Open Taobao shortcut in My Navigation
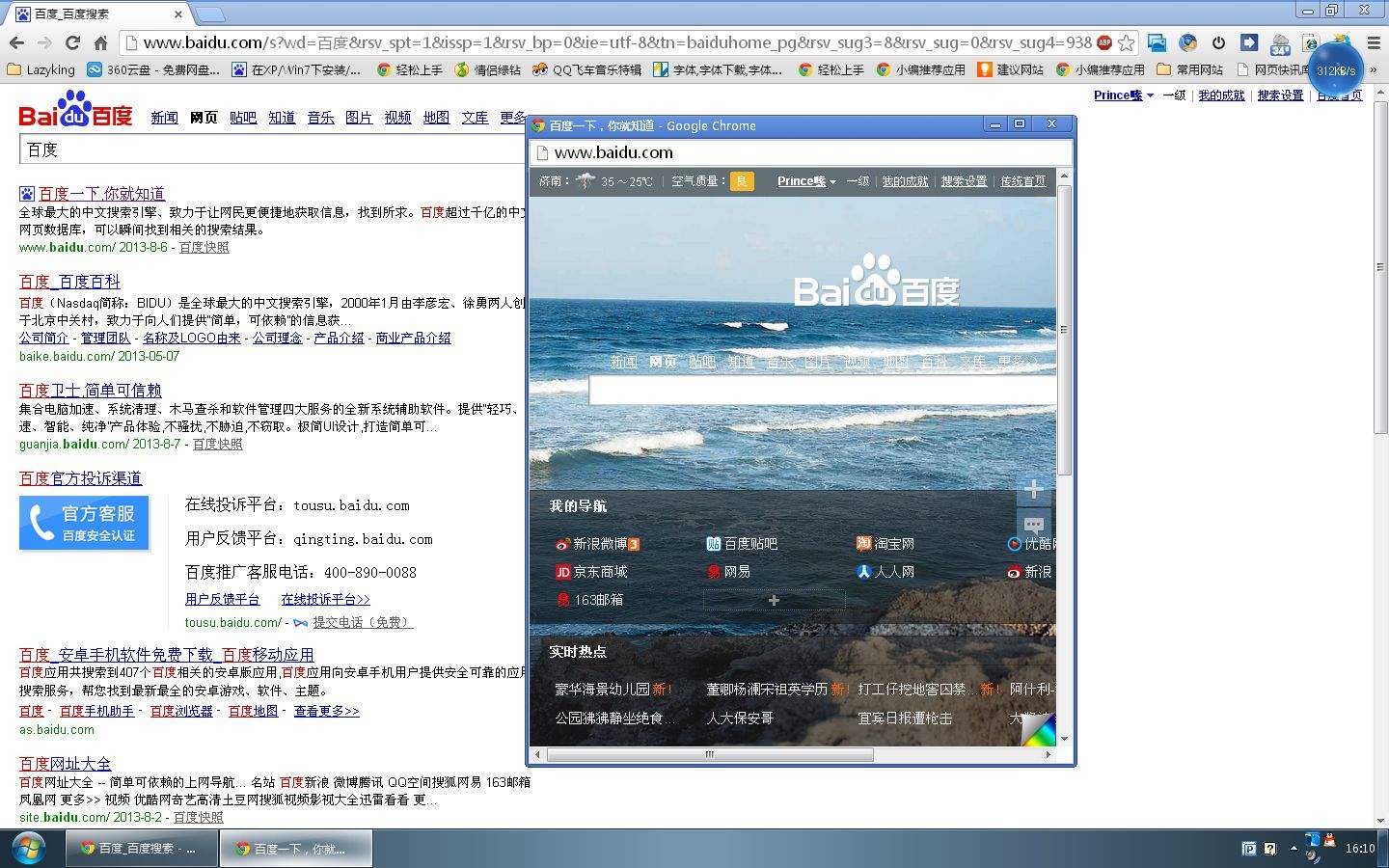The width and height of the screenshot is (1389, 868). tap(885, 544)
